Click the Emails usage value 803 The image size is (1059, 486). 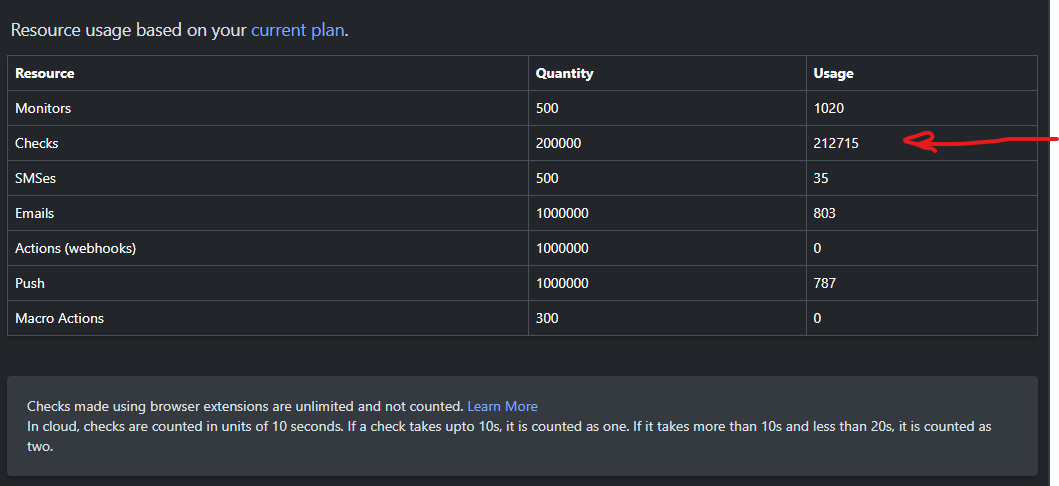pyautogui.click(x=825, y=213)
